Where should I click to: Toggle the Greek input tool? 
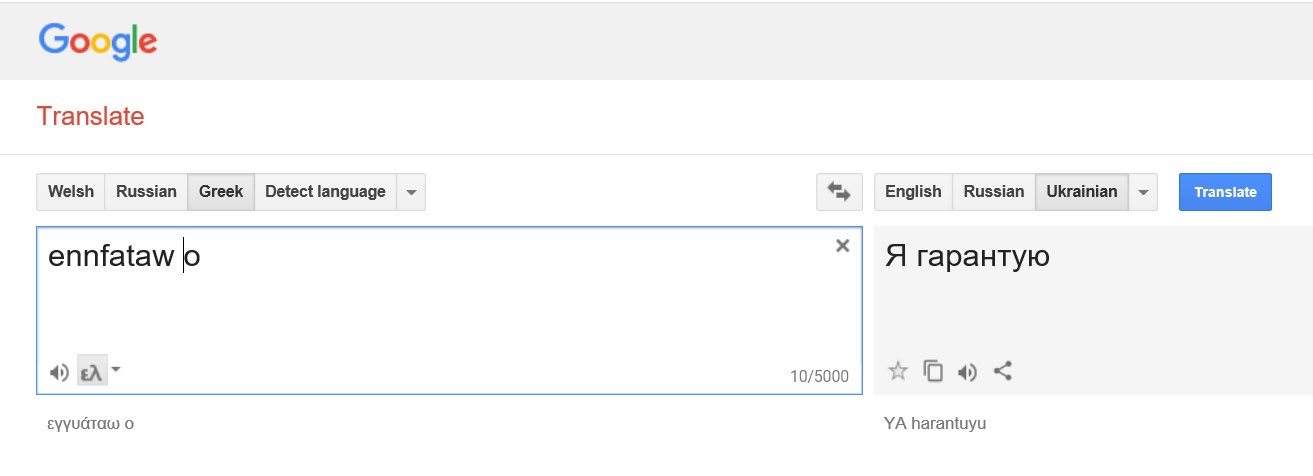coord(91,373)
